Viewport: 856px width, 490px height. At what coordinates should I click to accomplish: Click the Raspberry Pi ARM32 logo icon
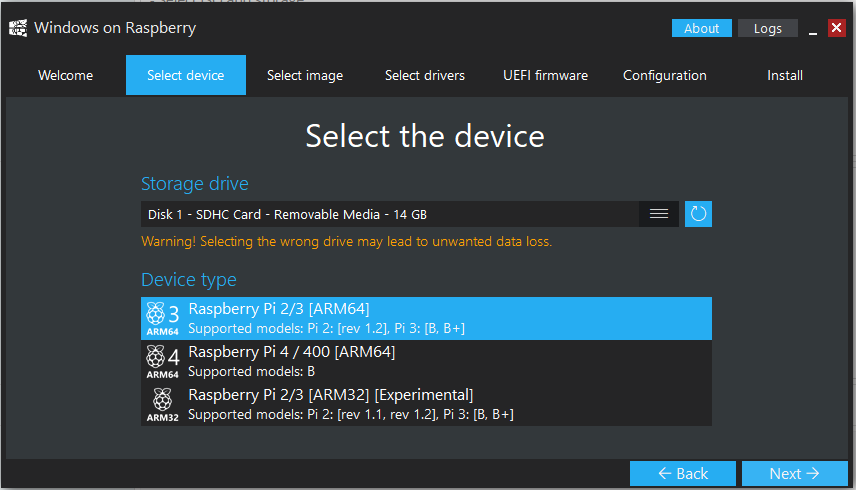[x=162, y=404]
